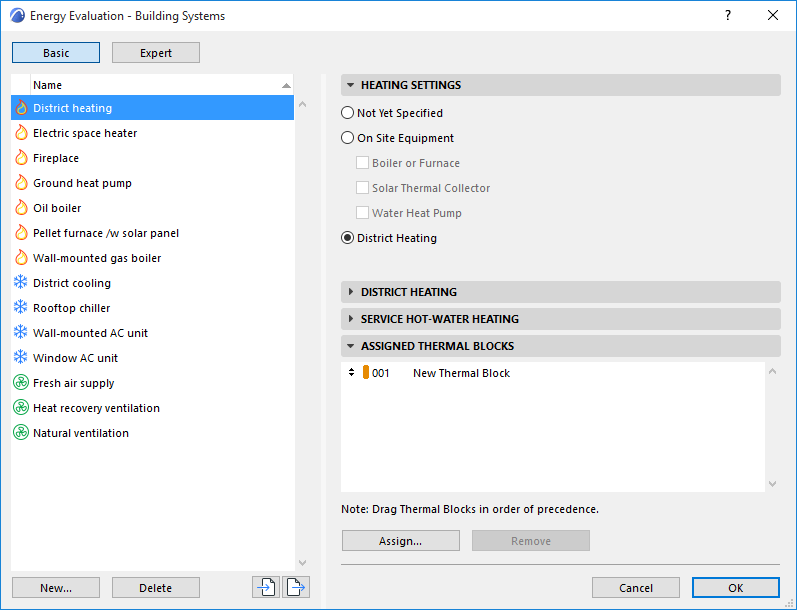The width and height of the screenshot is (797, 610).
Task: Click the snowflake icon beside District cooling
Action: coord(20,282)
